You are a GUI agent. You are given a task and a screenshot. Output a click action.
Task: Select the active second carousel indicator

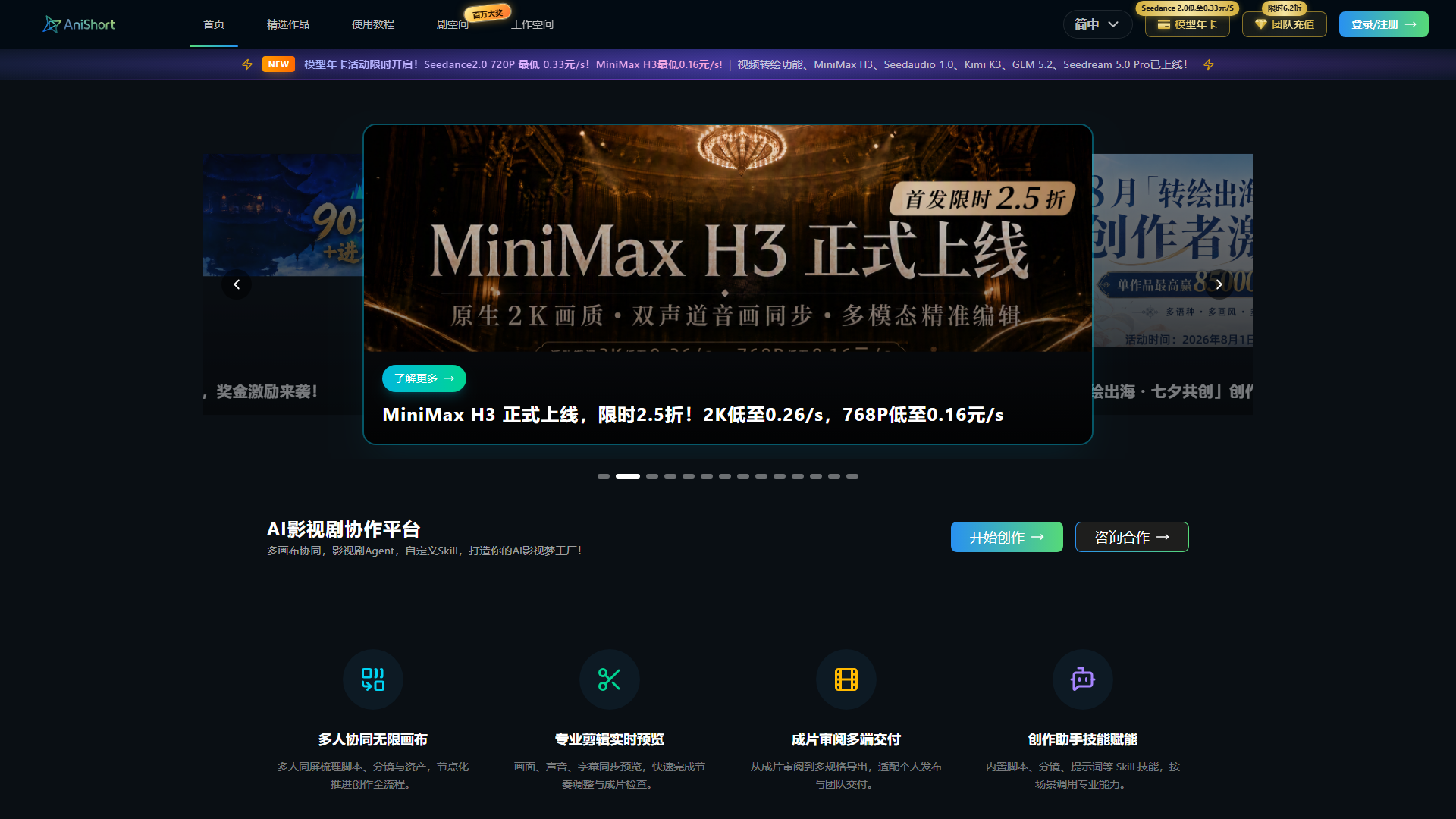pos(628,476)
